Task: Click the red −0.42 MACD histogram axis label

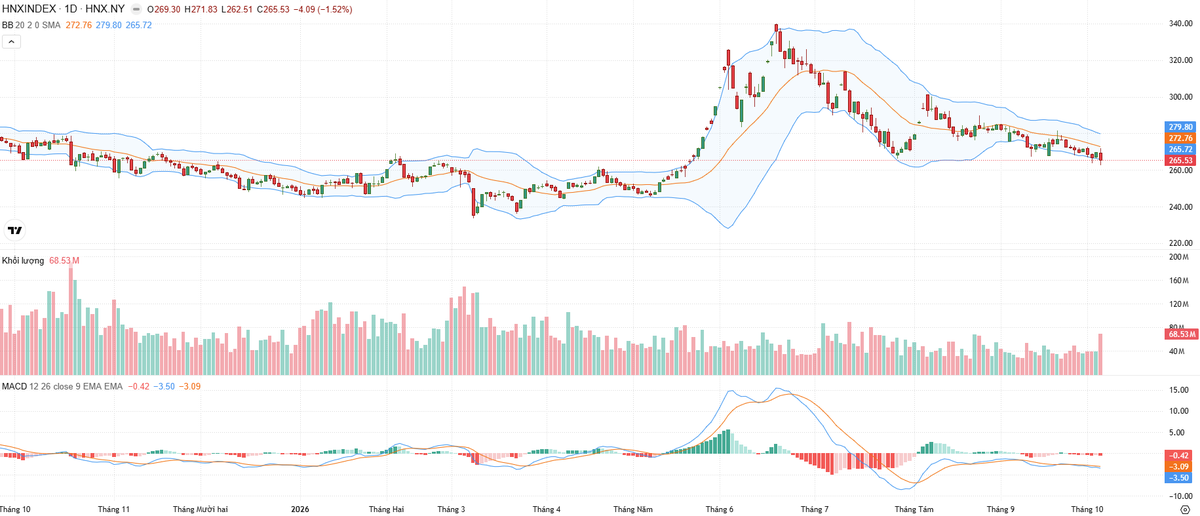Action: coord(1181,455)
